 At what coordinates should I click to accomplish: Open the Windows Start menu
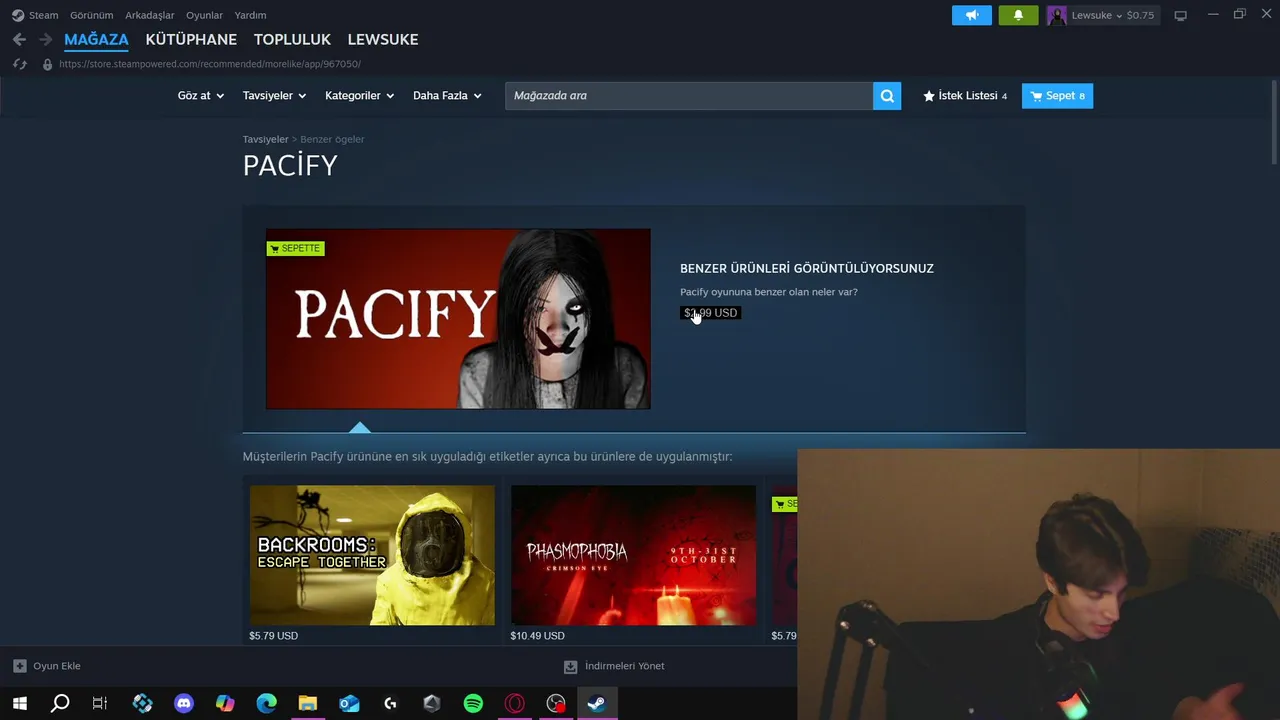pyautogui.click(x=19, y=704)
